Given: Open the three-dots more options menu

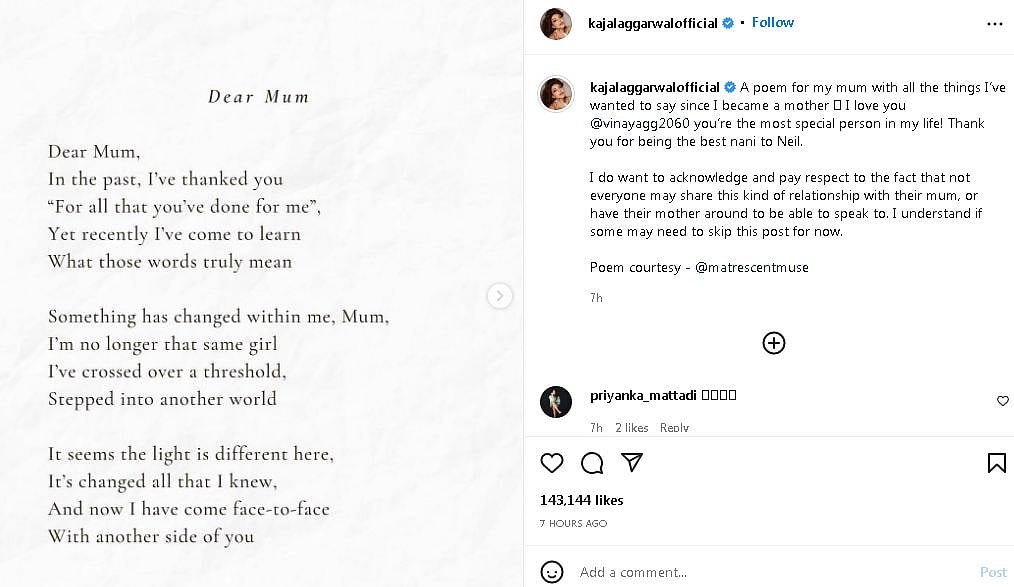Looking at the screenshot, I should tap(994, 23).
